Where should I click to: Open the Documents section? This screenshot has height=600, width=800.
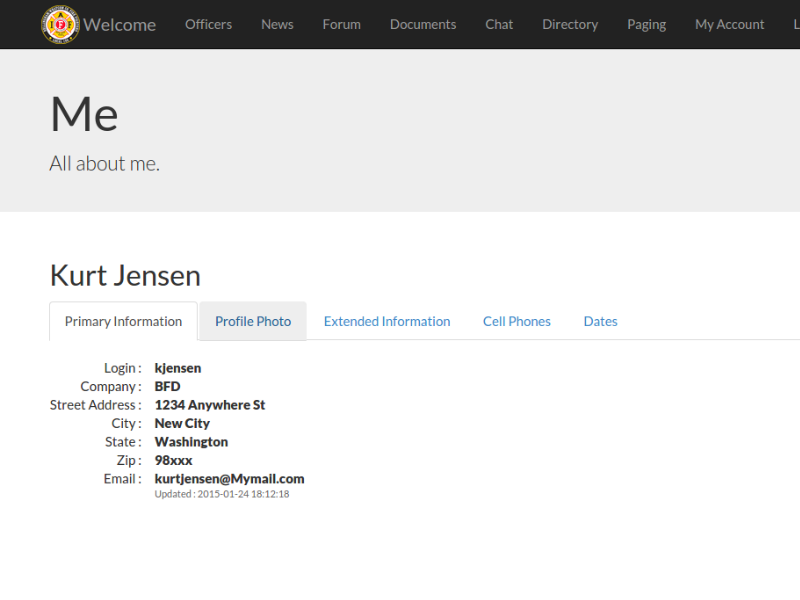(423, 24)
